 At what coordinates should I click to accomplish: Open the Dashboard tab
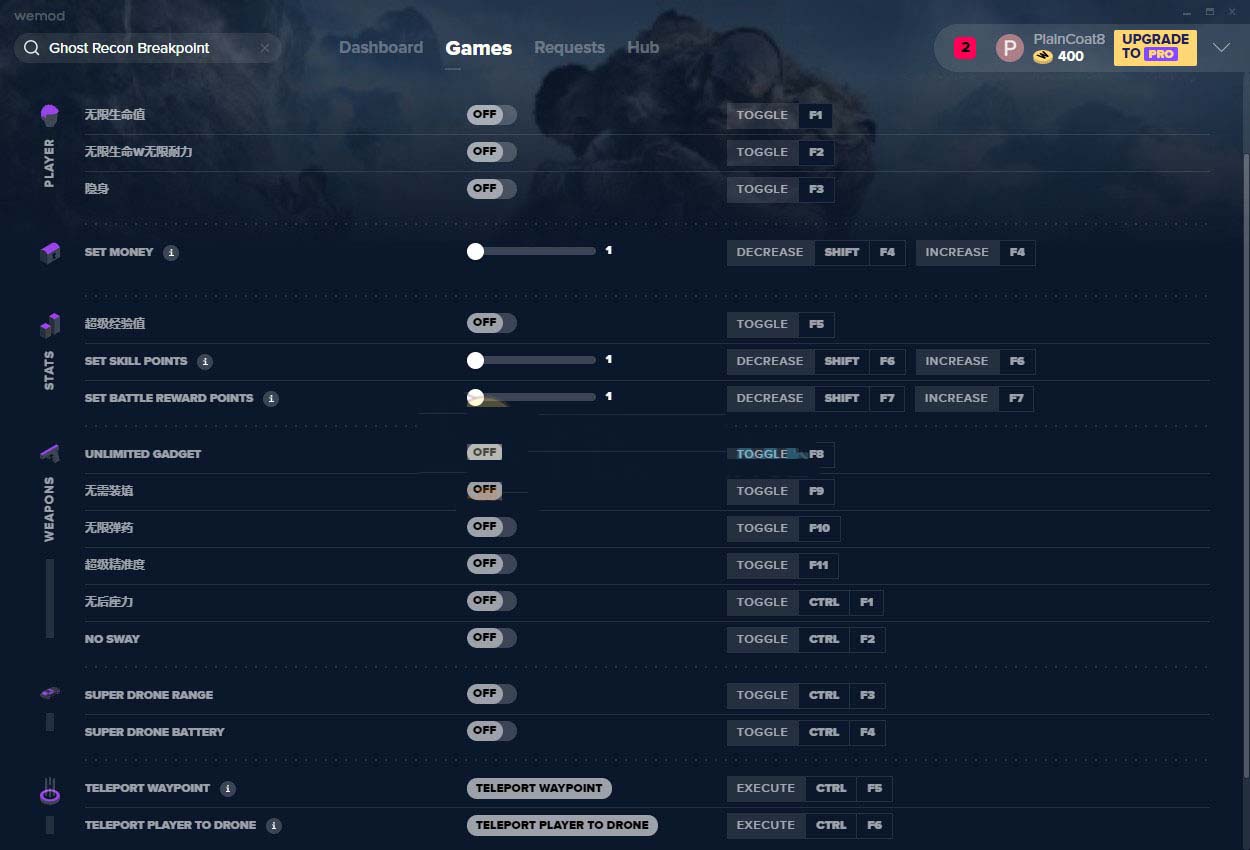pyautogui.click(x=381, y=47)
